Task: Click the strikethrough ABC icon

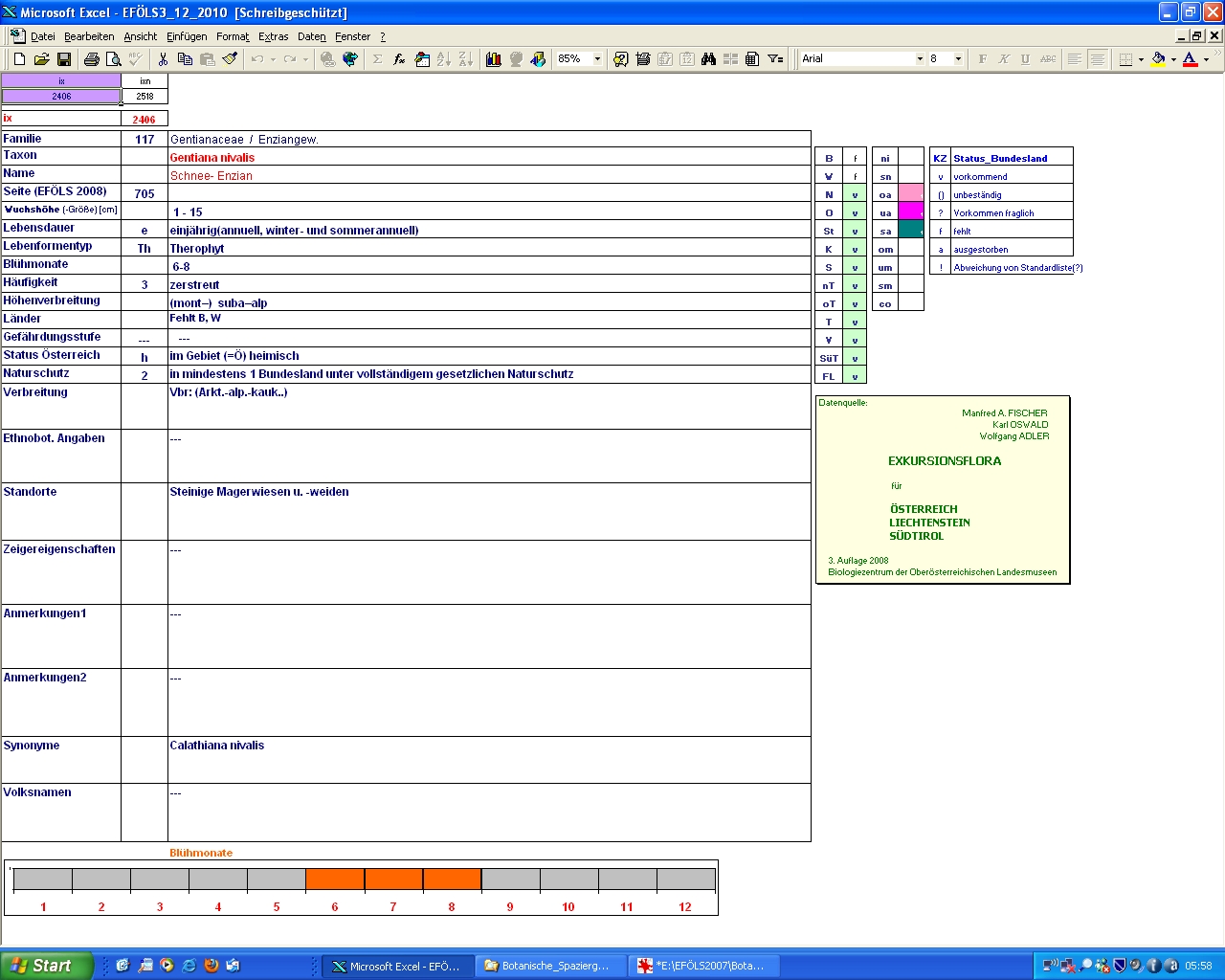Action: [x=1048, y=59]
